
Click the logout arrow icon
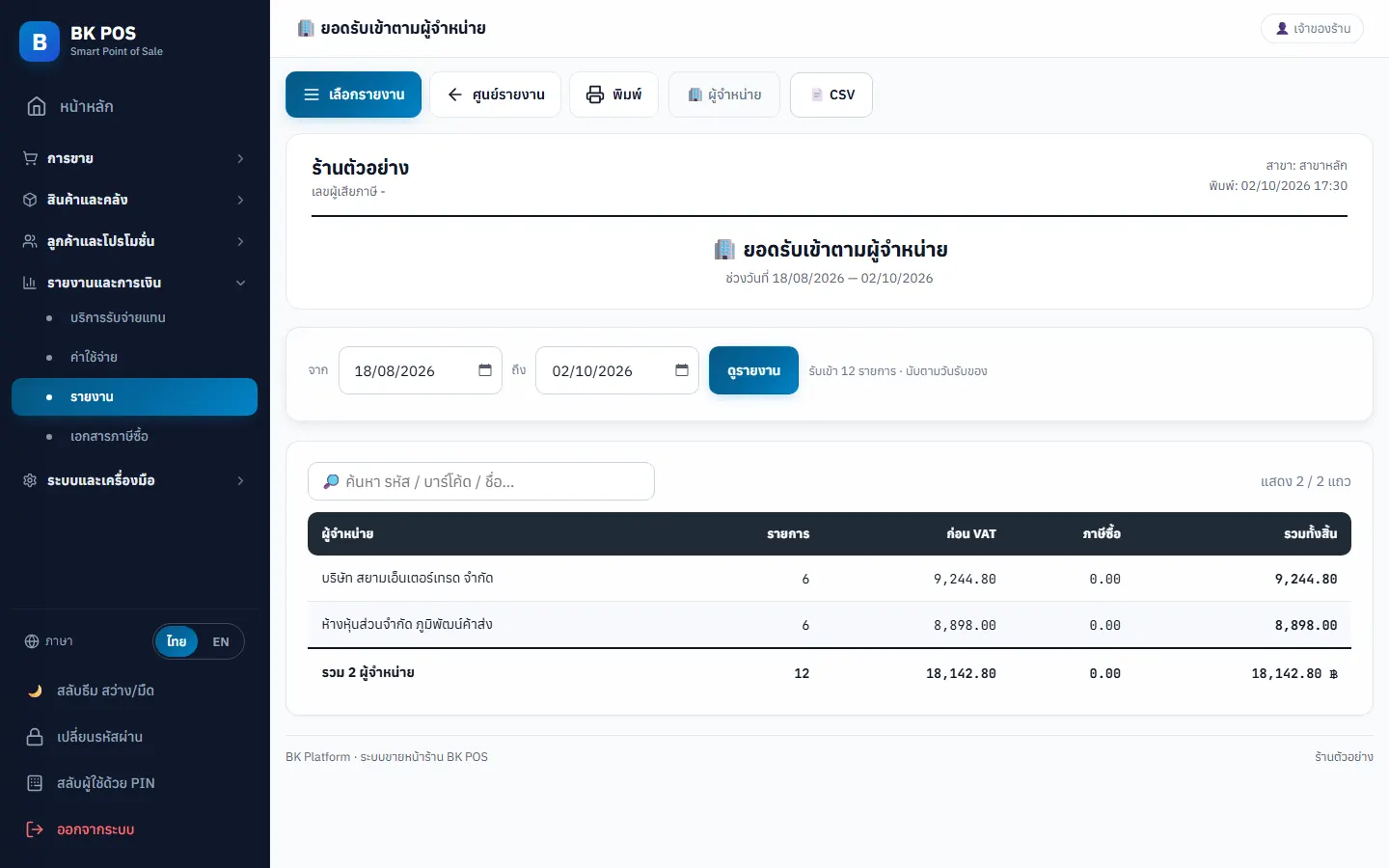pyautogui.click(x=35, y=829)
